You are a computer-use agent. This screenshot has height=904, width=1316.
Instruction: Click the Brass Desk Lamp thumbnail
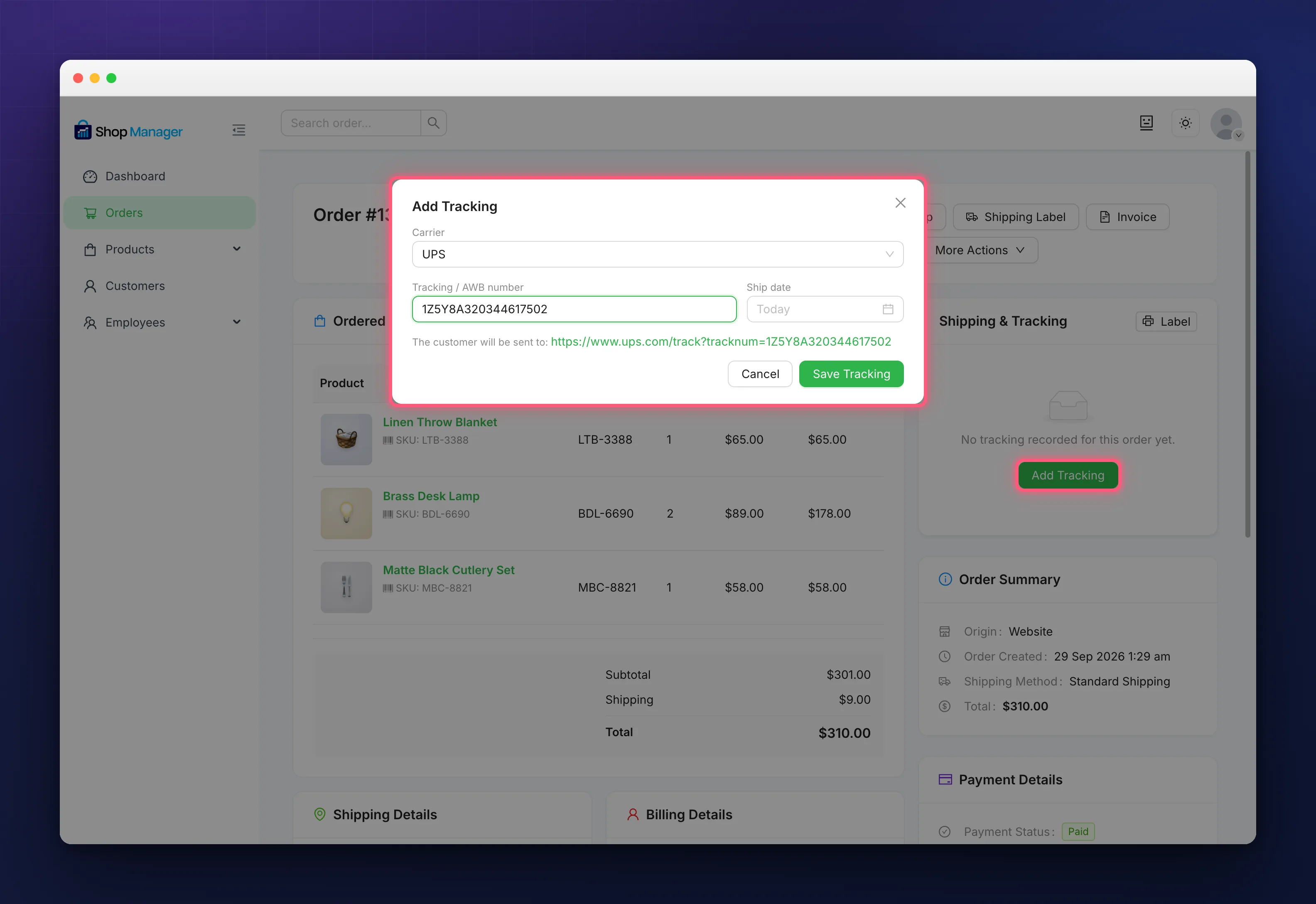[346, 514]
